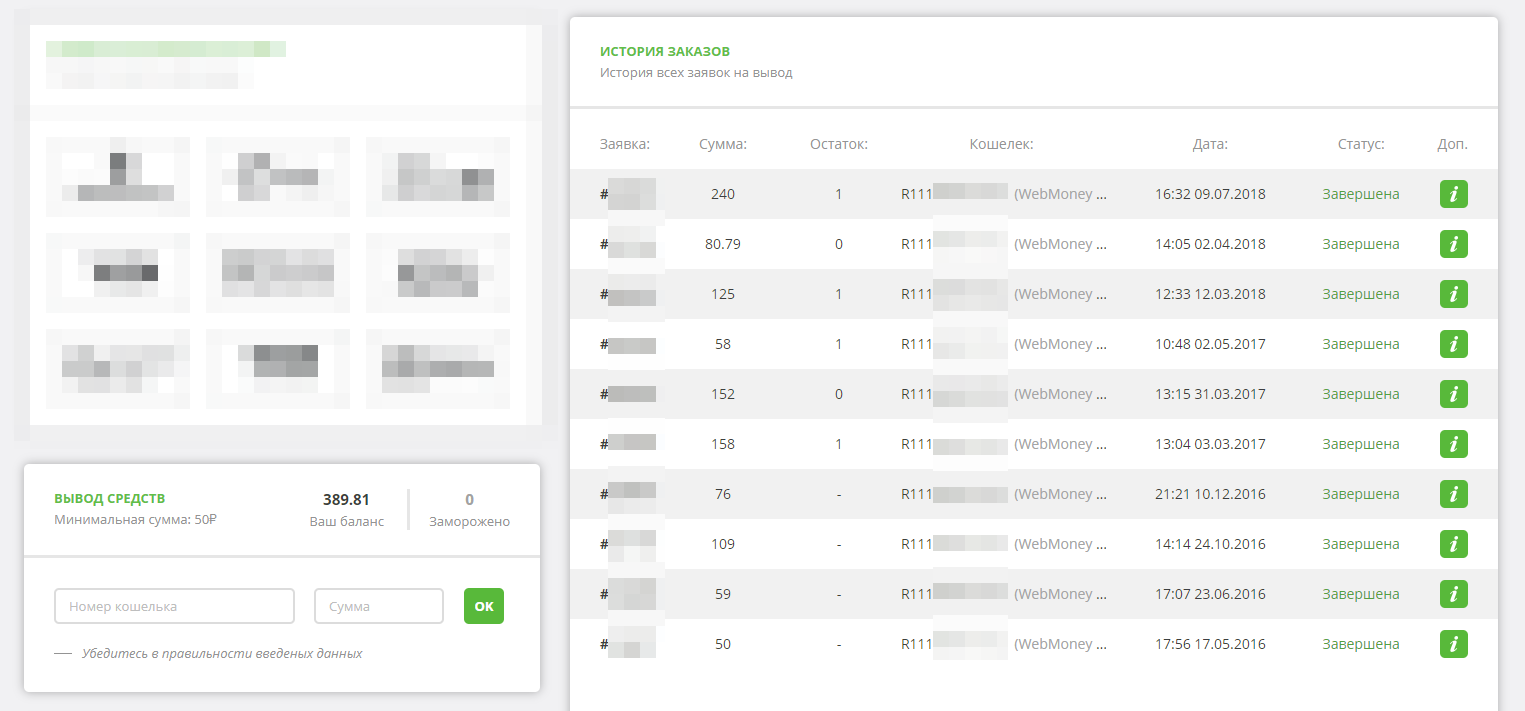
Task: Click the green OK withdraw button
Action: point(484,606)
